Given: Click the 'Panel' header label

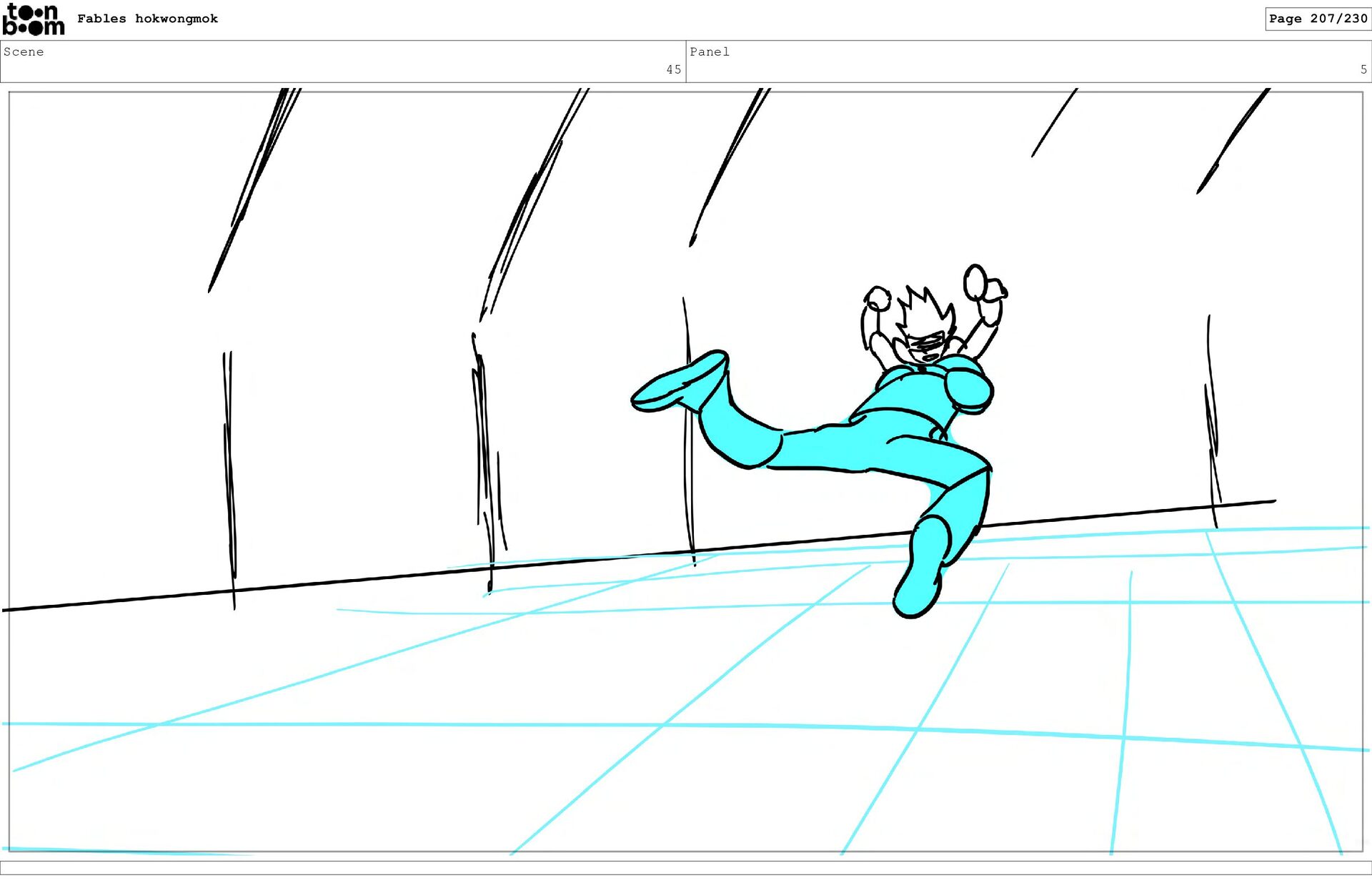Looking at the screenshot, I should [x=709, y=52].
